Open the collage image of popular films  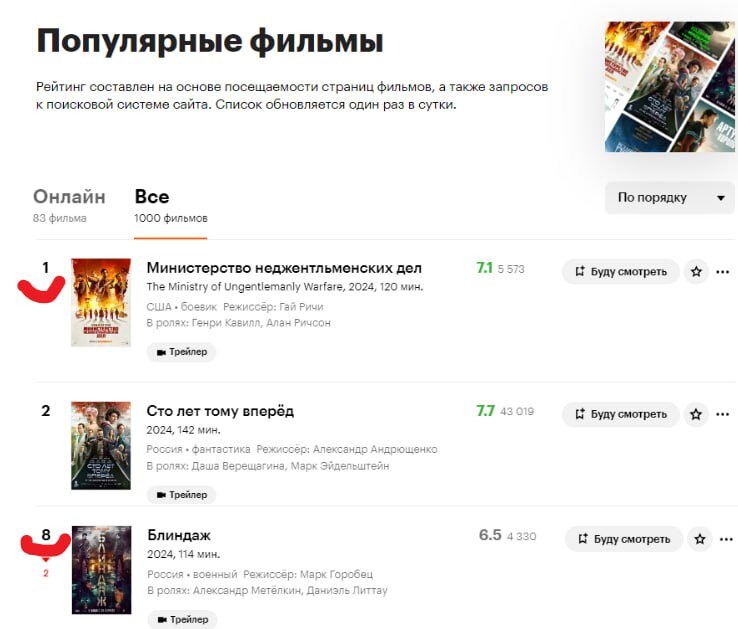coord(669,87)
